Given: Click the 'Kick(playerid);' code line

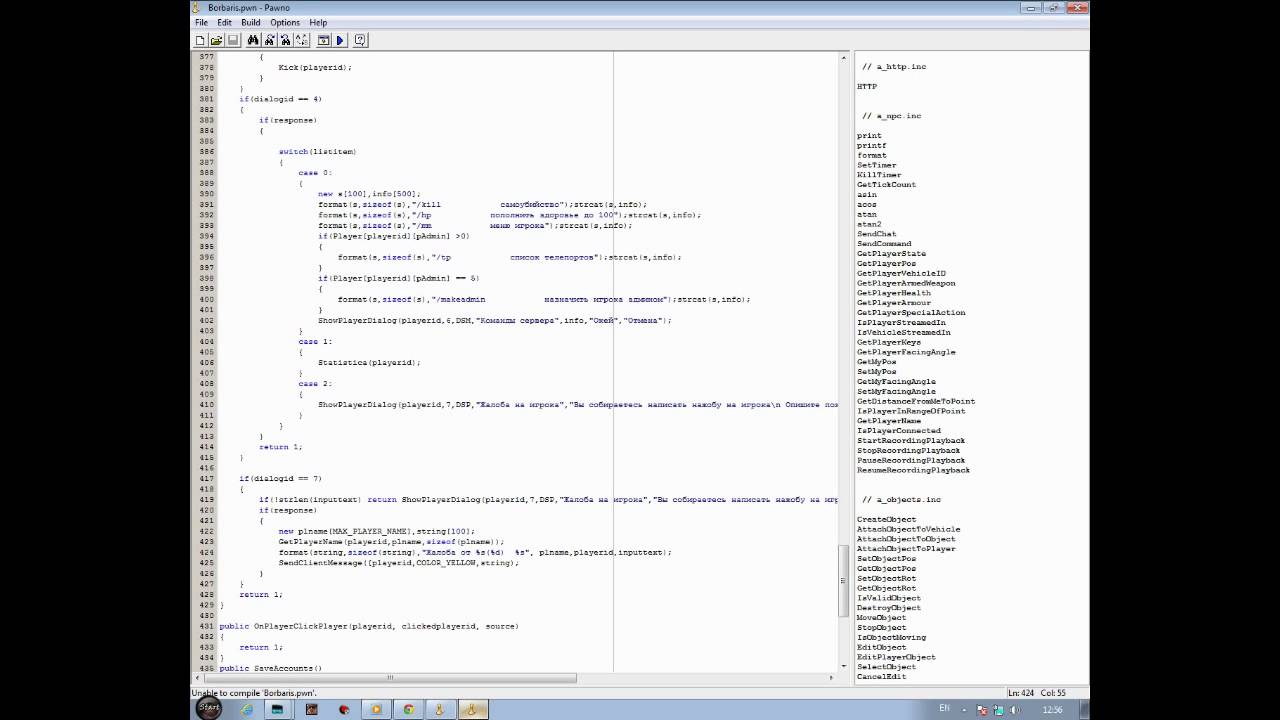Looking at the screenshot, I should 315,67.
